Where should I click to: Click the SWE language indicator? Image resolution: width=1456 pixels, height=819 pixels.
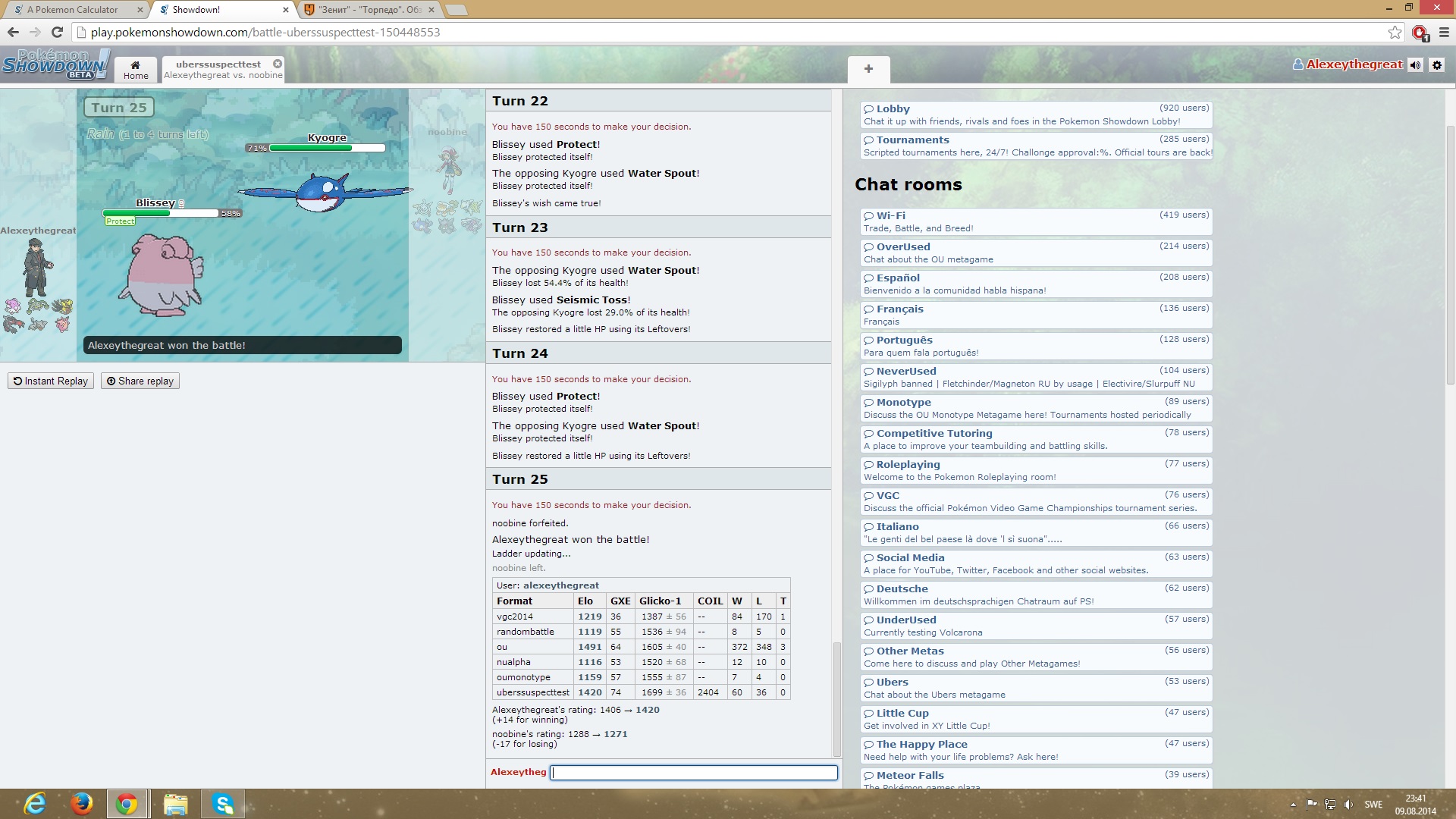coord(1373,805)
